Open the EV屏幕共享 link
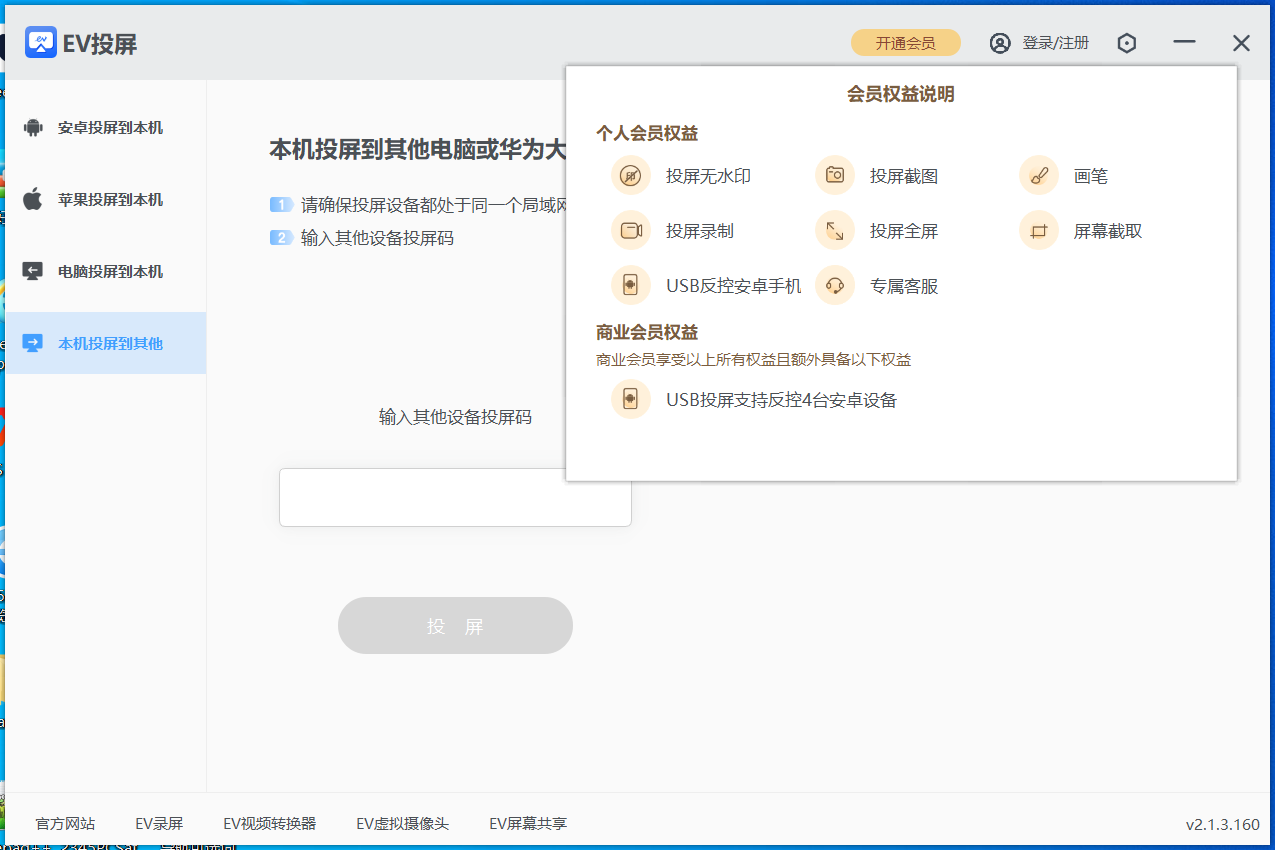Screen dimensions: 1275x850 click(528, 824)
